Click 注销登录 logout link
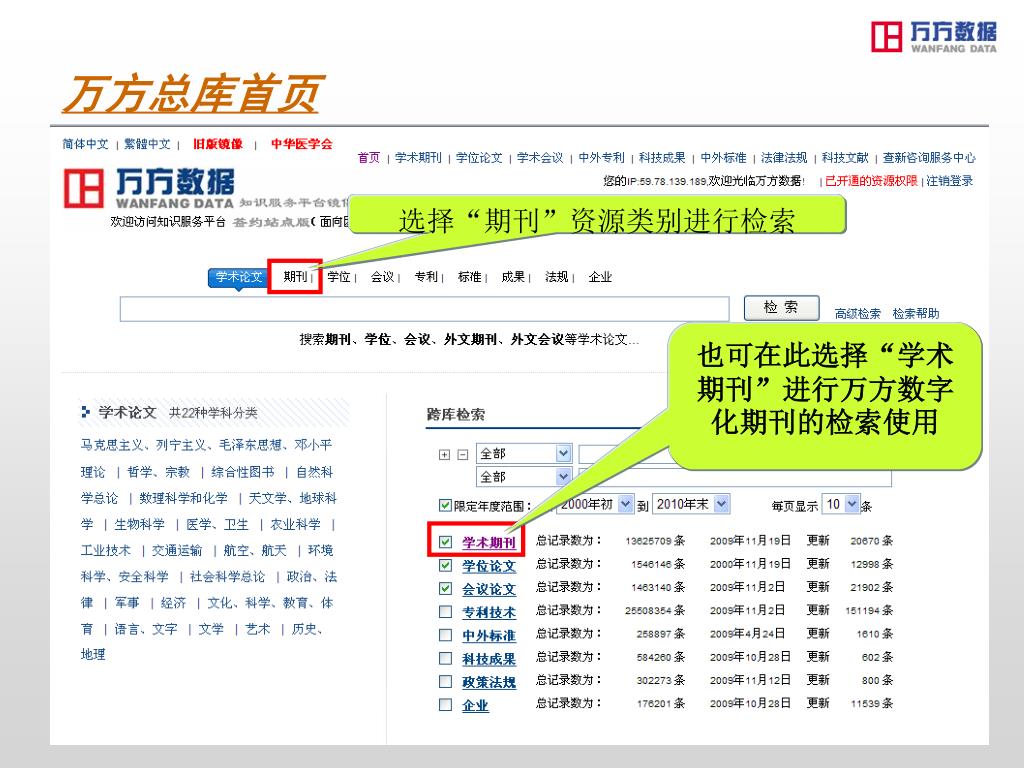This screenshot has width=1024, height=768. [x=950, y=181]
